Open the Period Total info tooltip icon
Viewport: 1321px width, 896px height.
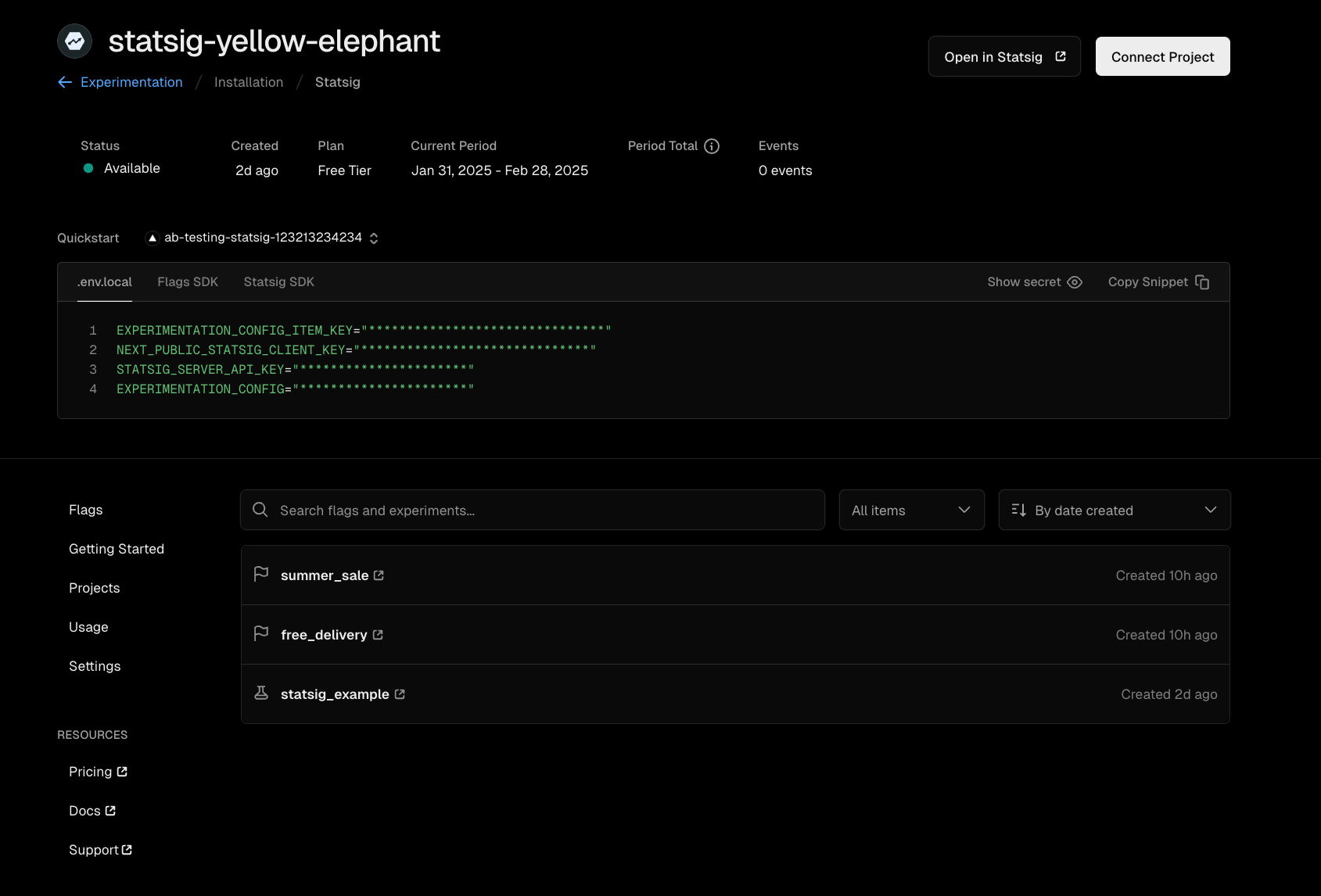pyautogui.click(x=711, y=145)
